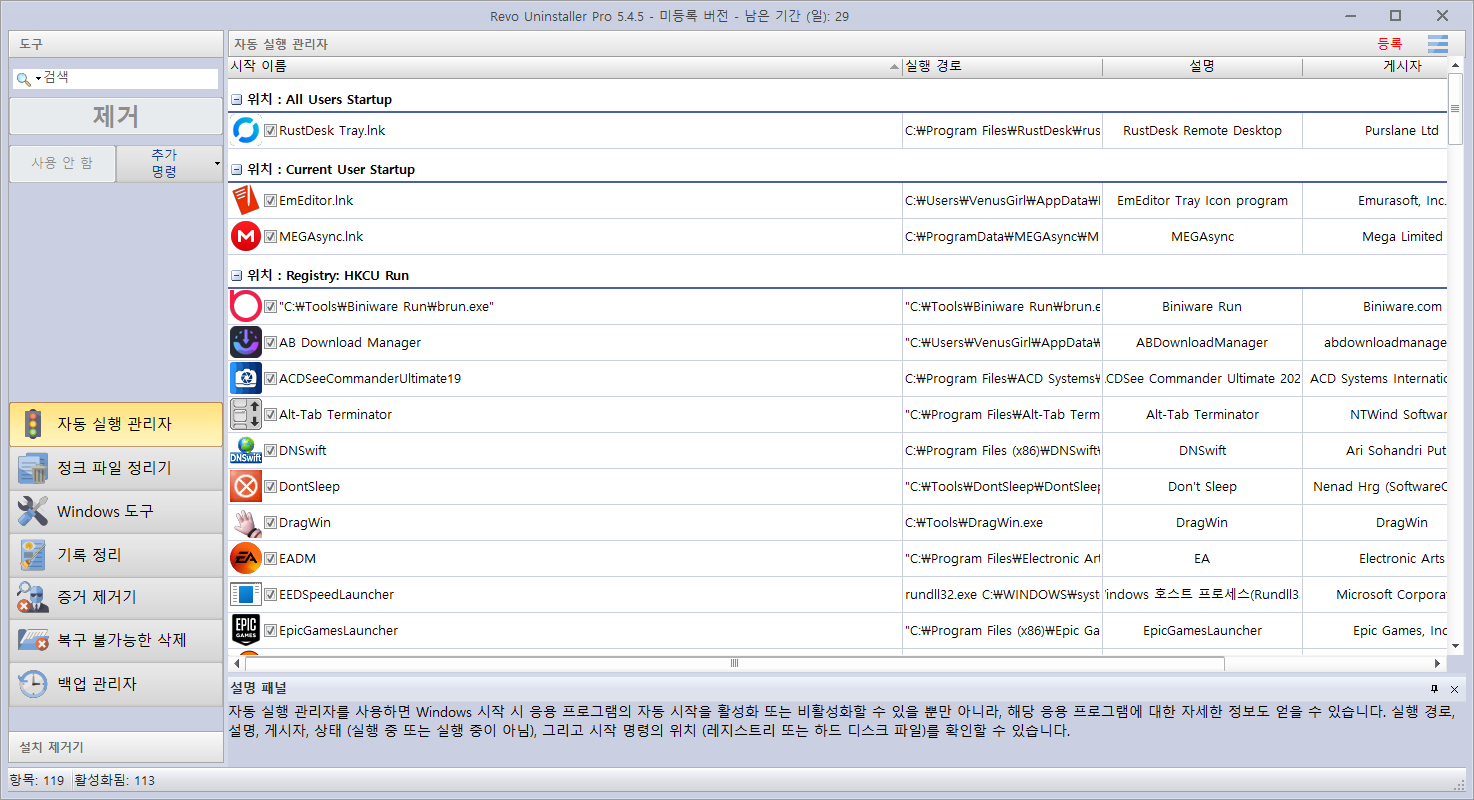Click the icon of 복구 불가능한 삭제
Screen dimensions: 1474x800
pyautogui.click(x=33, y=640)
